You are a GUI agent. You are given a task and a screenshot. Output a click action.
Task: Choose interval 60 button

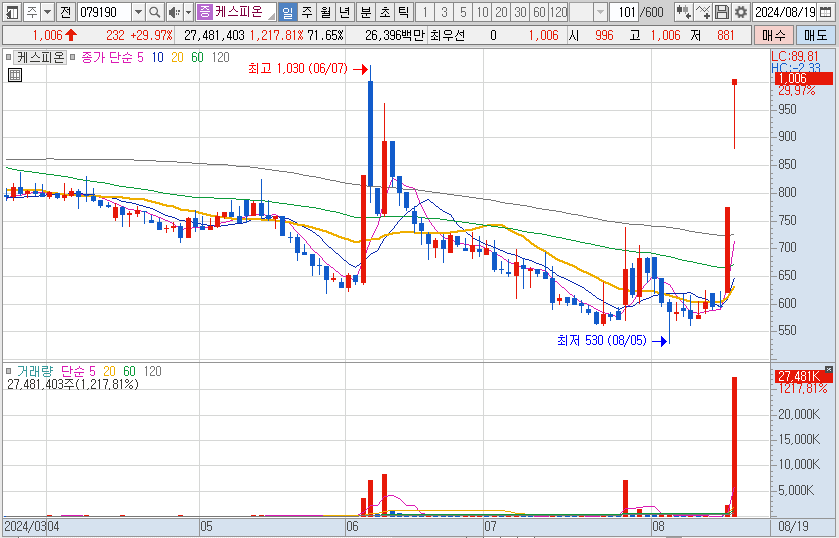point(539,11)
